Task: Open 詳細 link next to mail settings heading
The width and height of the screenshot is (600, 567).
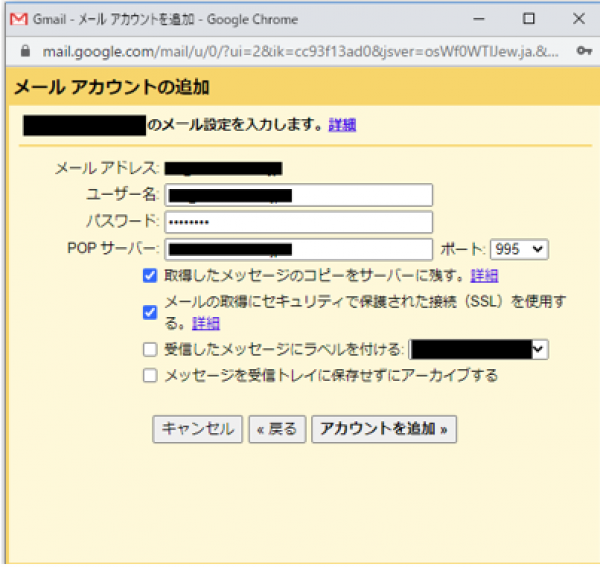Action: pos(342,125)
